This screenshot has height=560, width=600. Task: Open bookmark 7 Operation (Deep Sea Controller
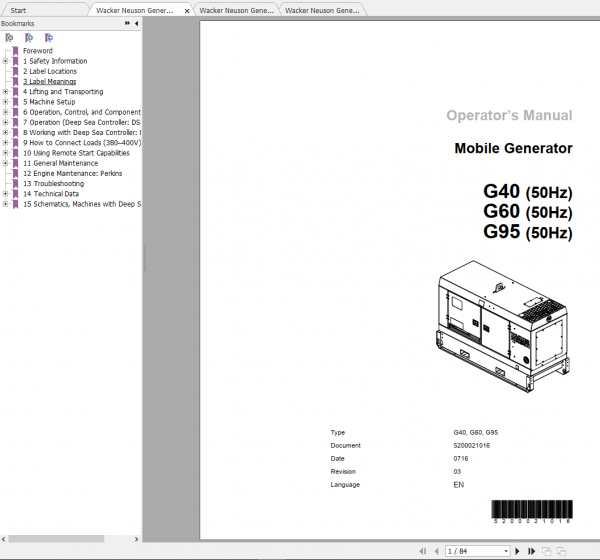[x=82, y=122]
